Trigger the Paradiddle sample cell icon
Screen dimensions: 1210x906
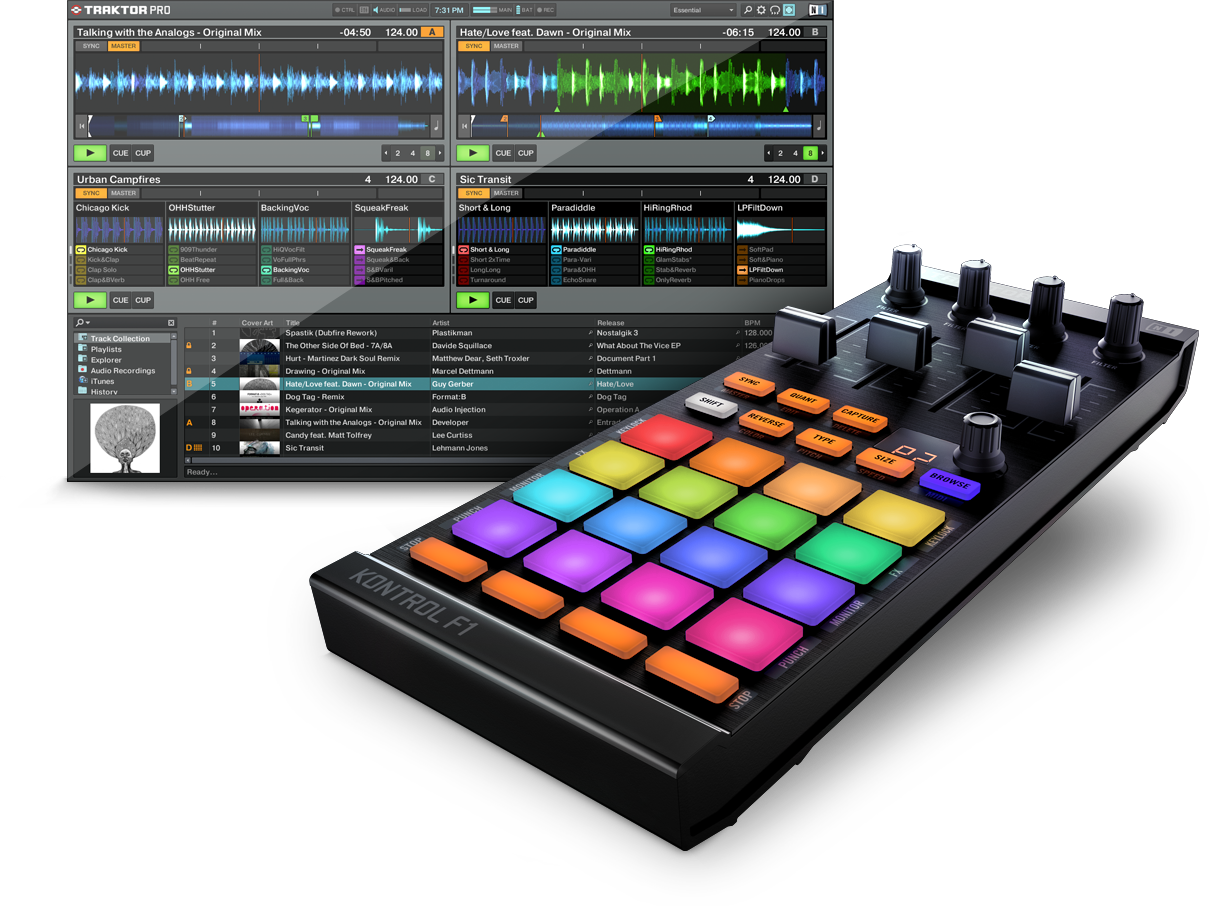[x=556, y=250]
